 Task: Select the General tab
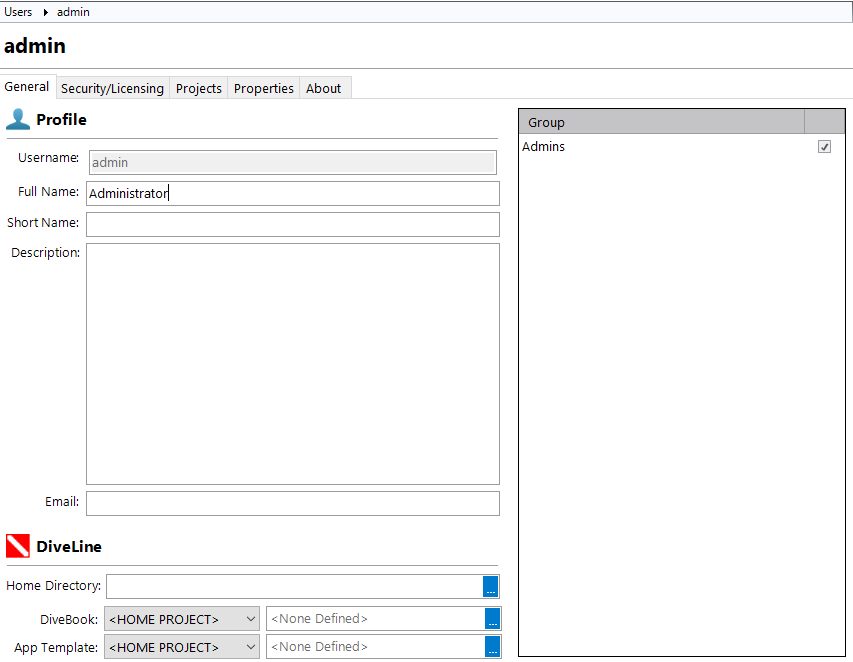point(27,87)
